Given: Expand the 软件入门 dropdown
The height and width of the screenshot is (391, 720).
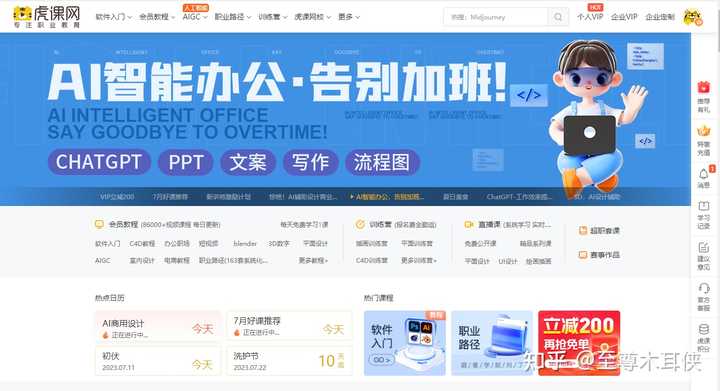Looking at the screenshot, I should pos(113,17).
